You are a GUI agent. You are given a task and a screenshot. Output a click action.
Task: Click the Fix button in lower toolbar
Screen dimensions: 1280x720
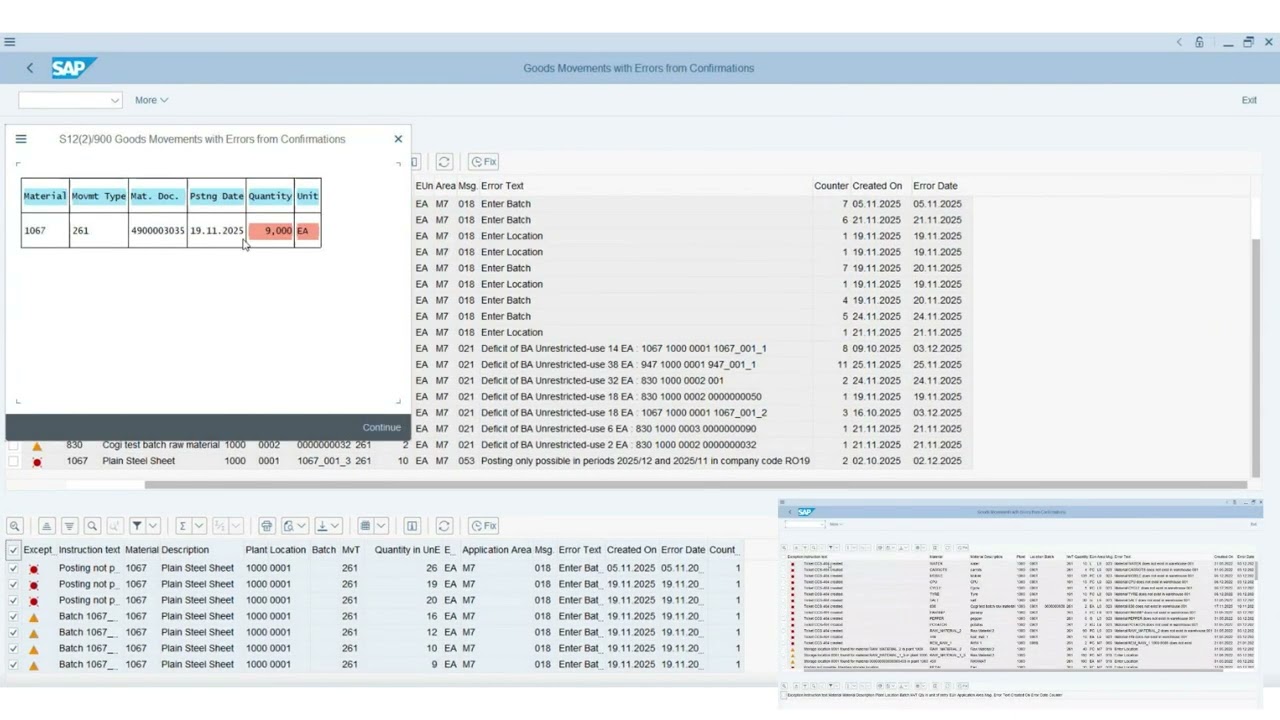point(484,526)
